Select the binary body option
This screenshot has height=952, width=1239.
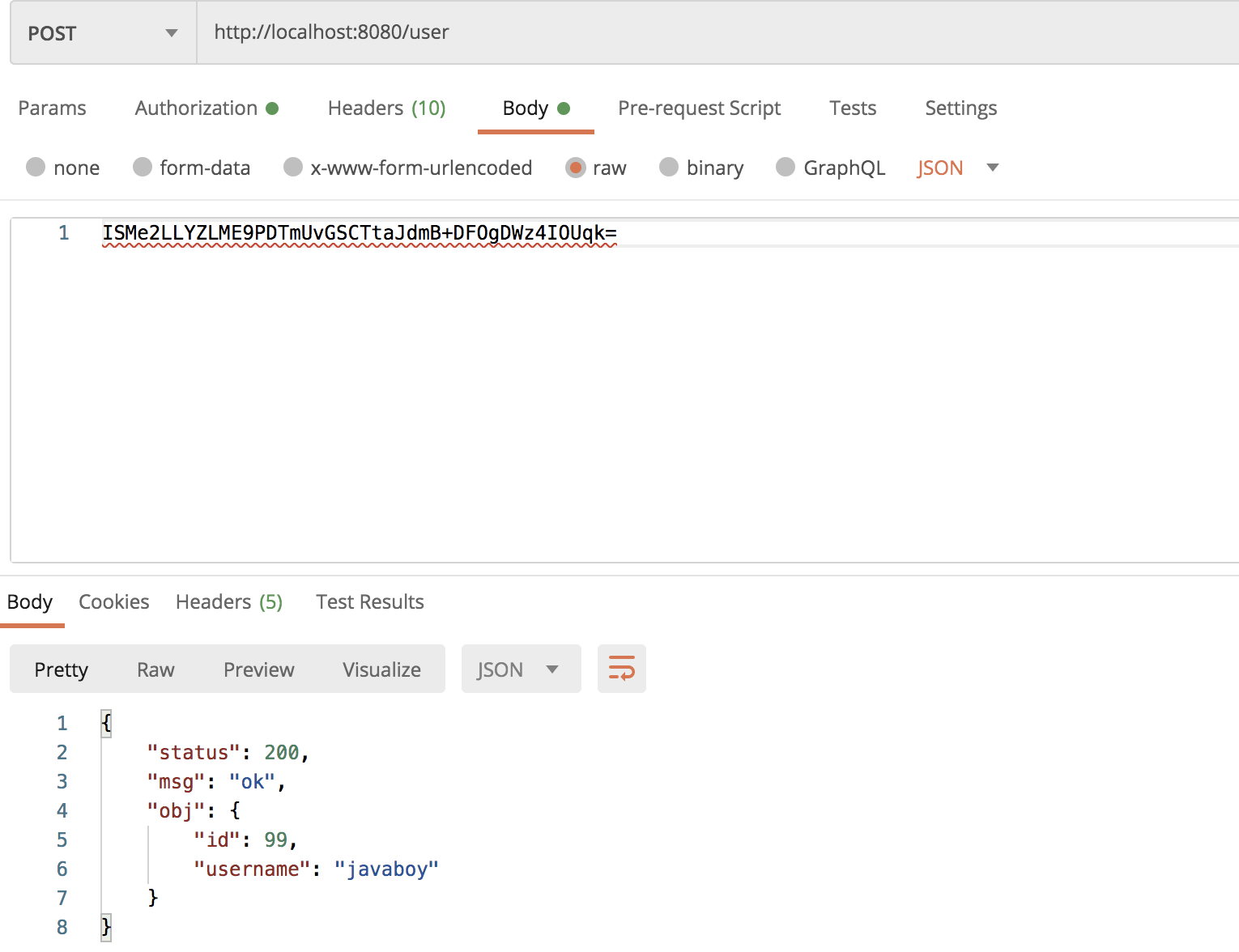pos(669,168)
